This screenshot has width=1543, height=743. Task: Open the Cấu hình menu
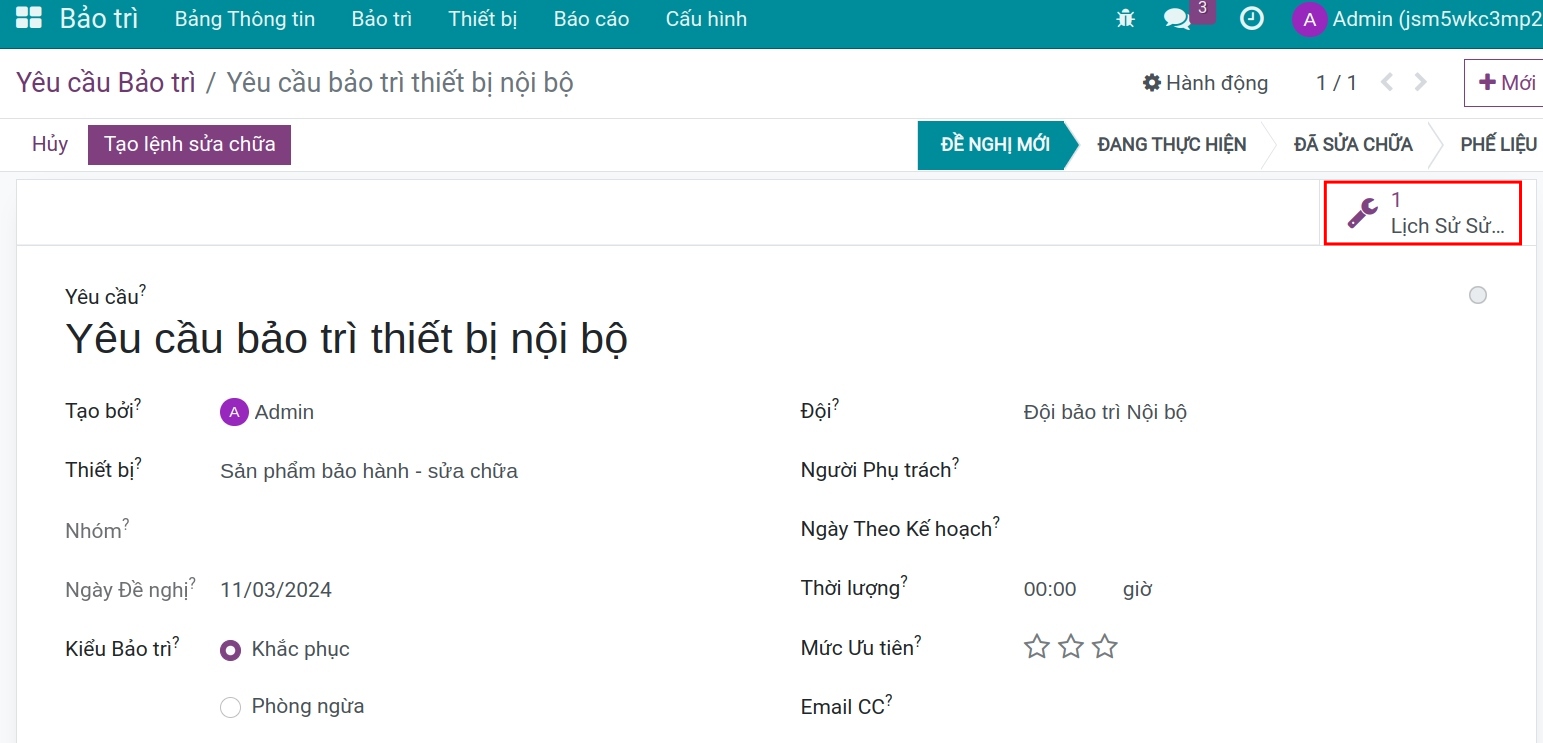pos(706,19)
